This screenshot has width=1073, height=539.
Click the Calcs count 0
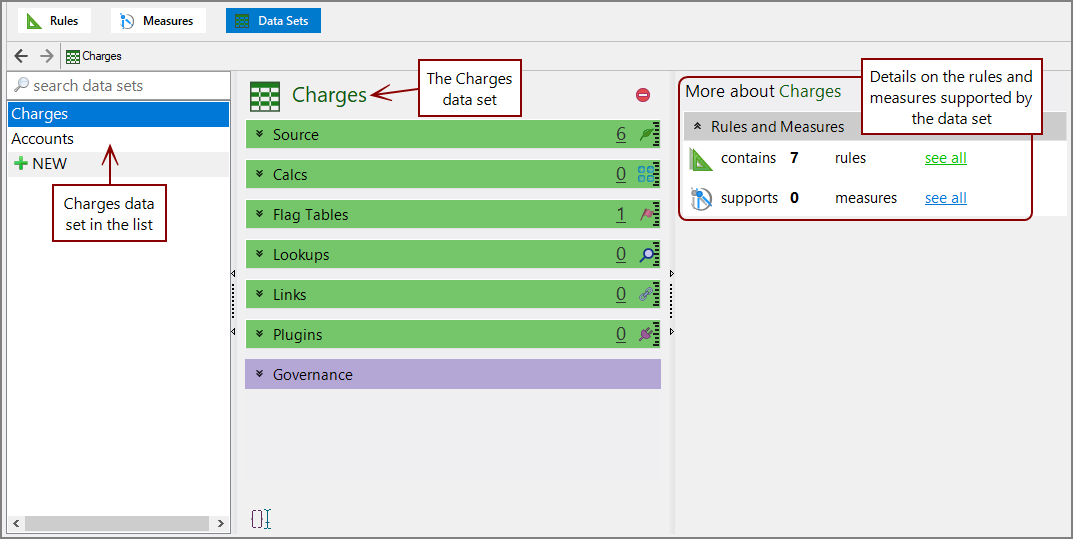(x=621, y=174)
